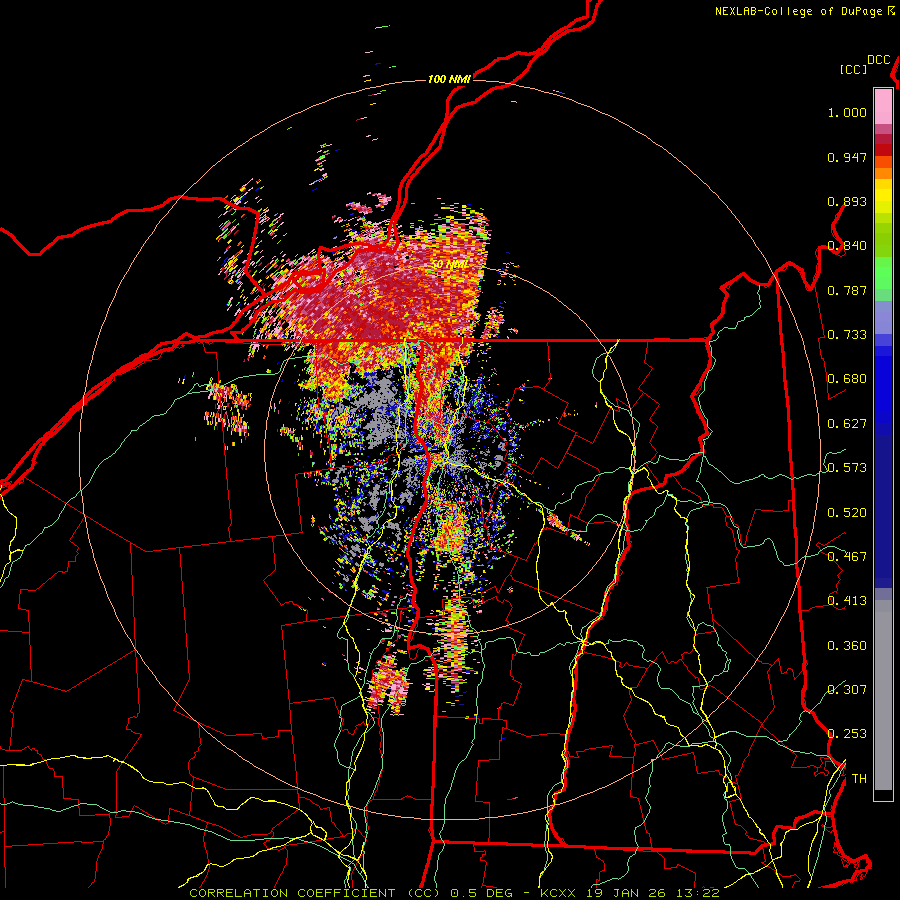
Task: Click the 0.5 DEG elevation text
Action: tap(480, 893)
